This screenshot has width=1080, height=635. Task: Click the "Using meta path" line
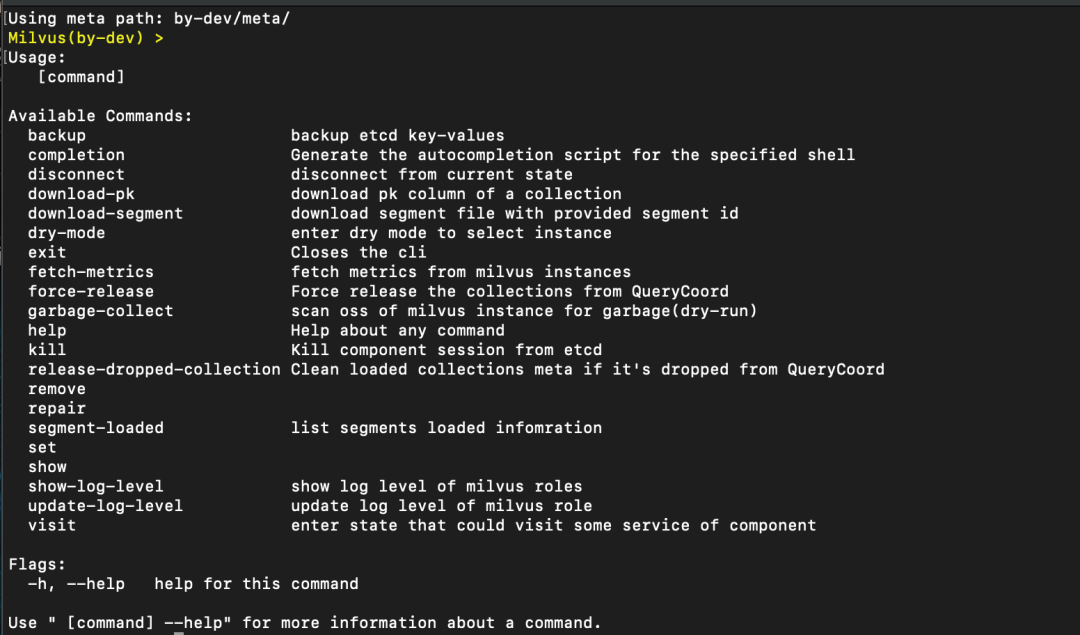click(149, 18)
